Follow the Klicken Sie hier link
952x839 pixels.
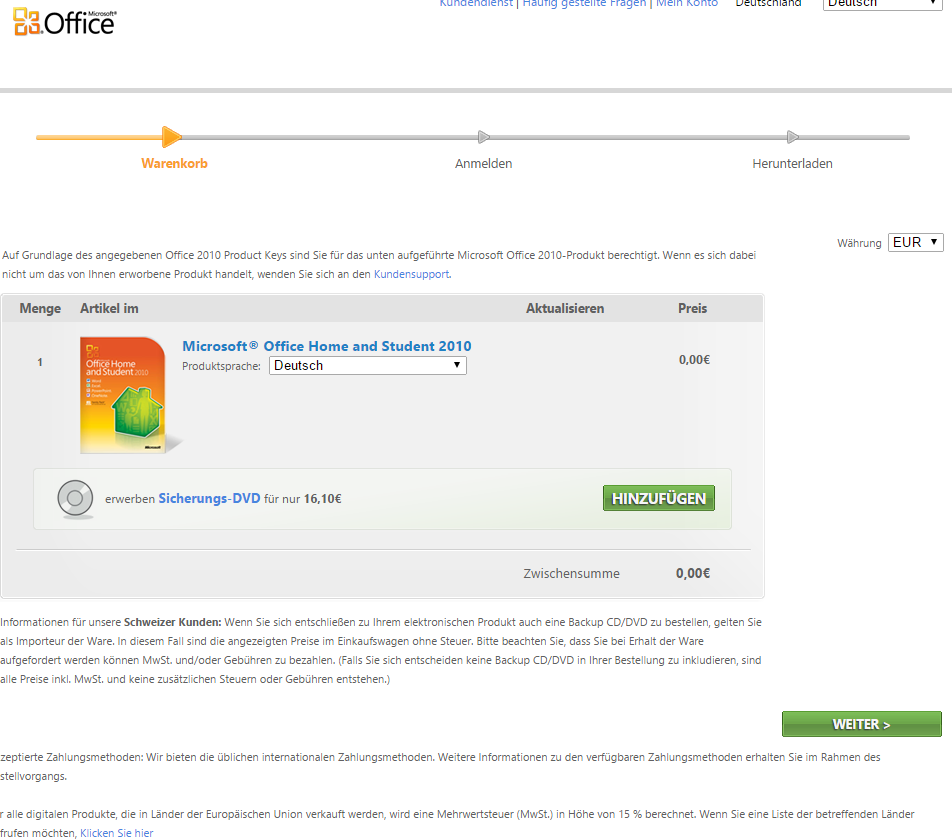click(117, 833)
